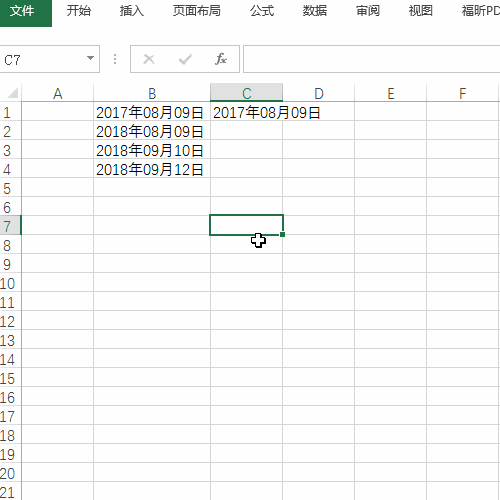Open the 页面布局 ribbon tab

click(197, 11)
